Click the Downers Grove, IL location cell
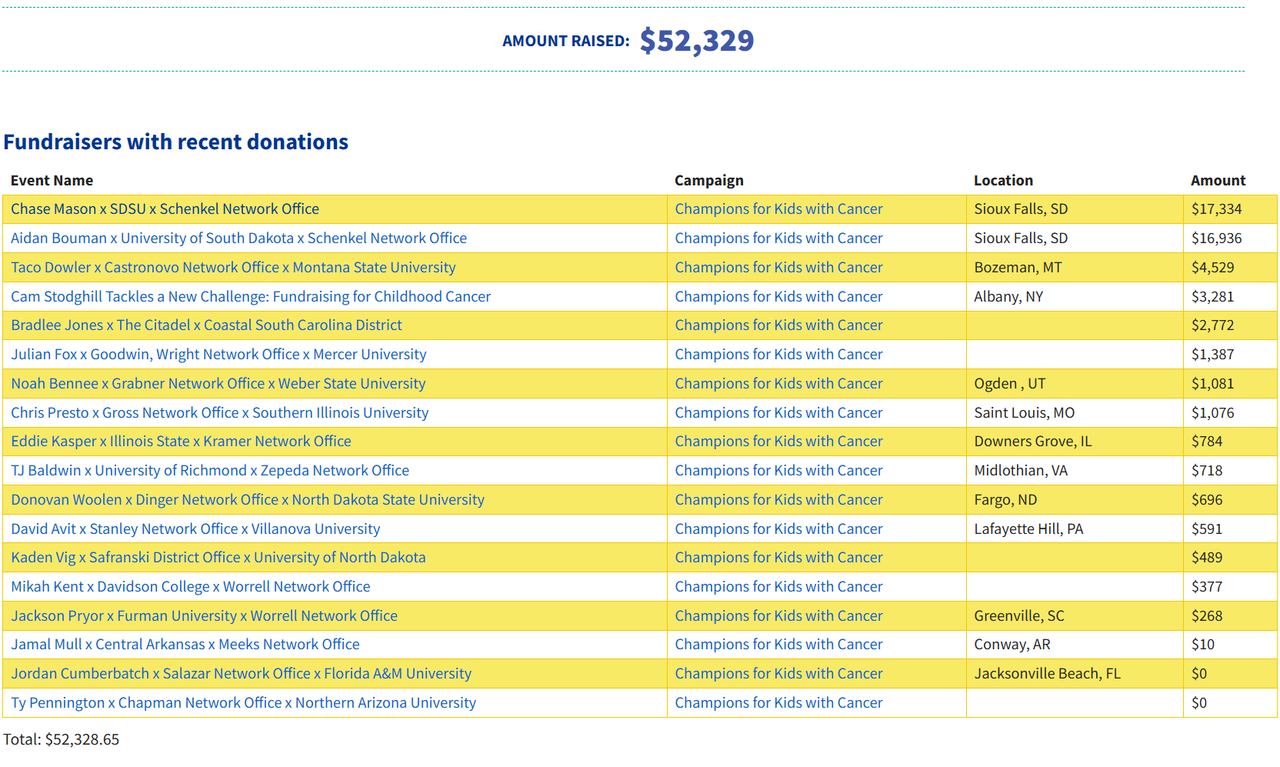This screenshot has height=767, width=1280. tap(1075, 441)
